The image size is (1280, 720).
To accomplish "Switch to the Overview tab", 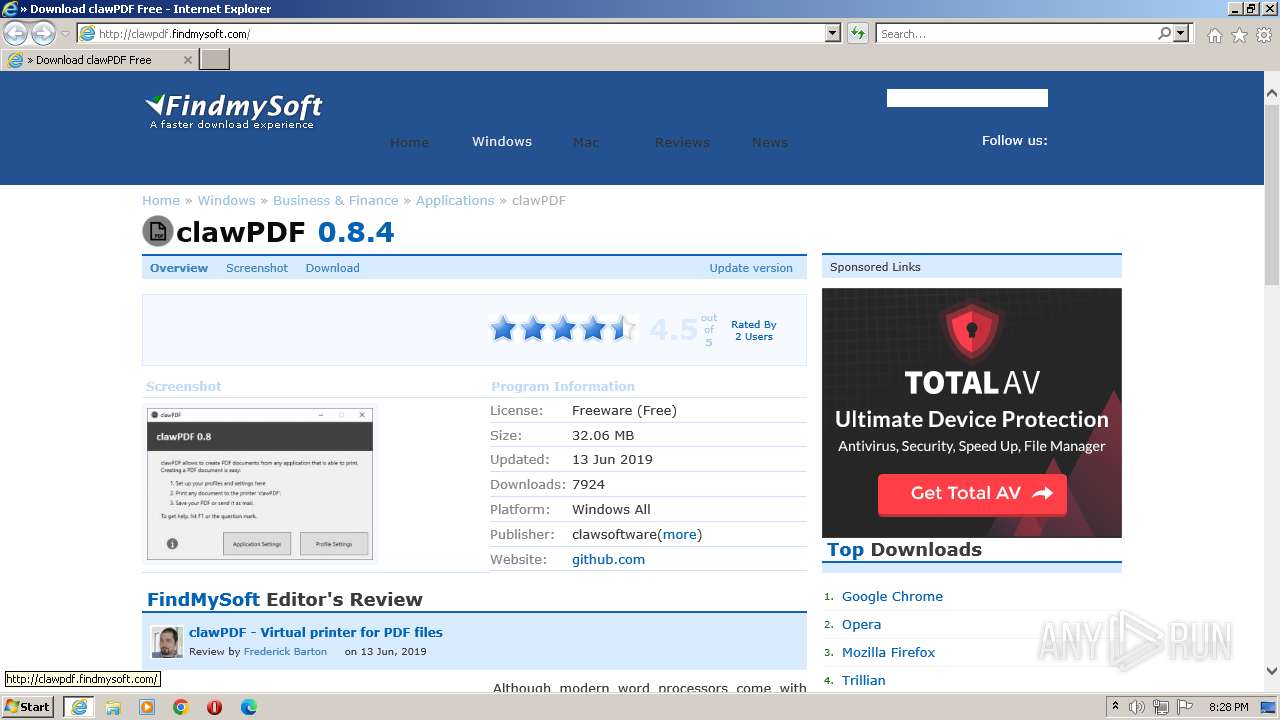I will click(179, 268).
